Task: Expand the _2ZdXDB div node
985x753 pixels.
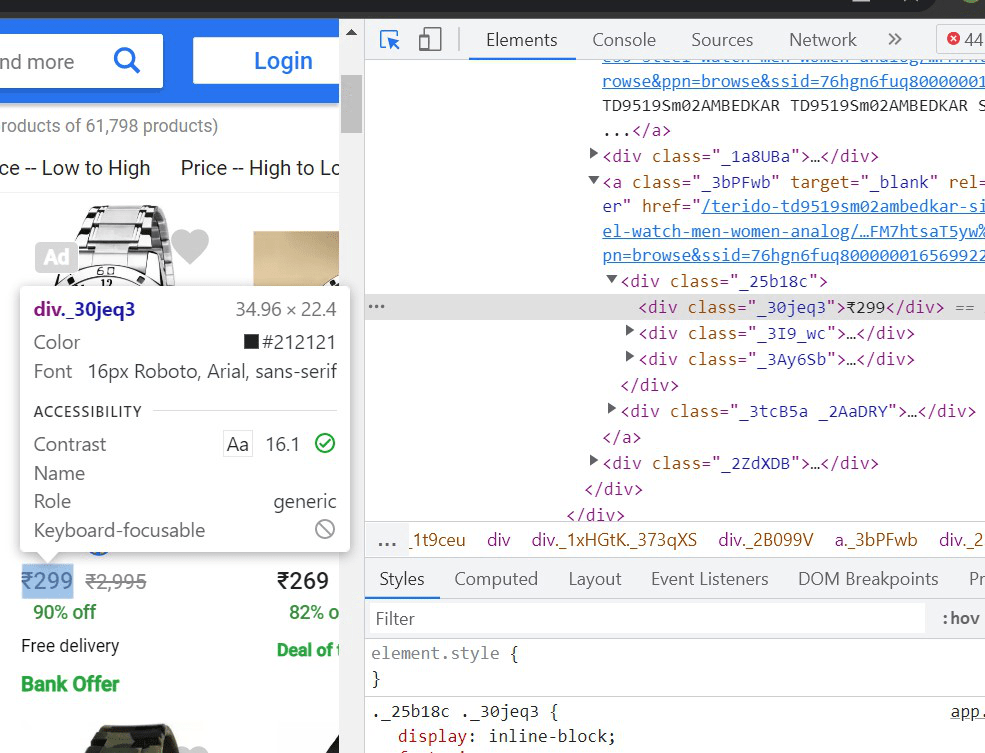Action: click(593, 460)
